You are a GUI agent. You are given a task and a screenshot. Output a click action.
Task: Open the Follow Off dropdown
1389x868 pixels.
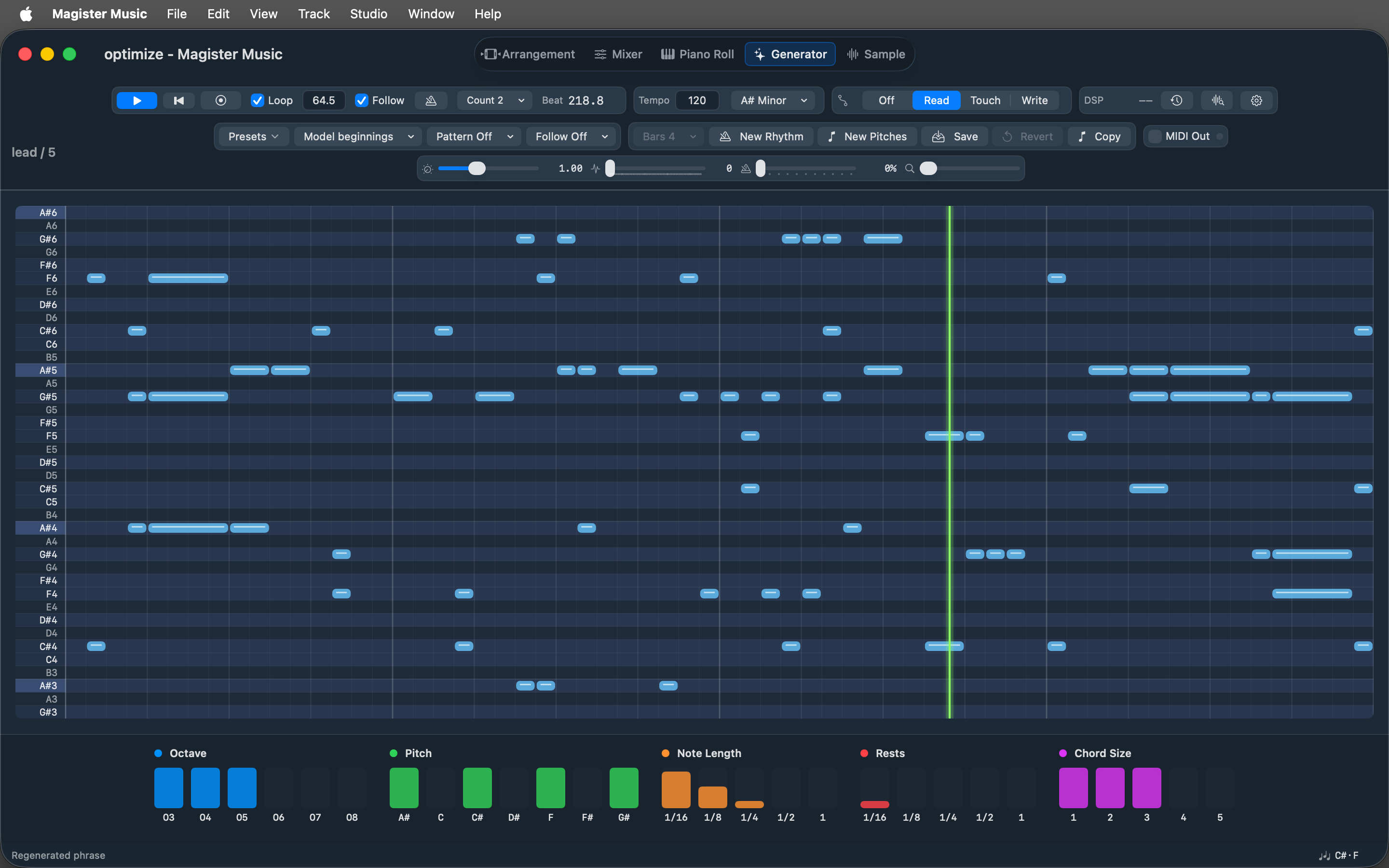pos(571,136)
